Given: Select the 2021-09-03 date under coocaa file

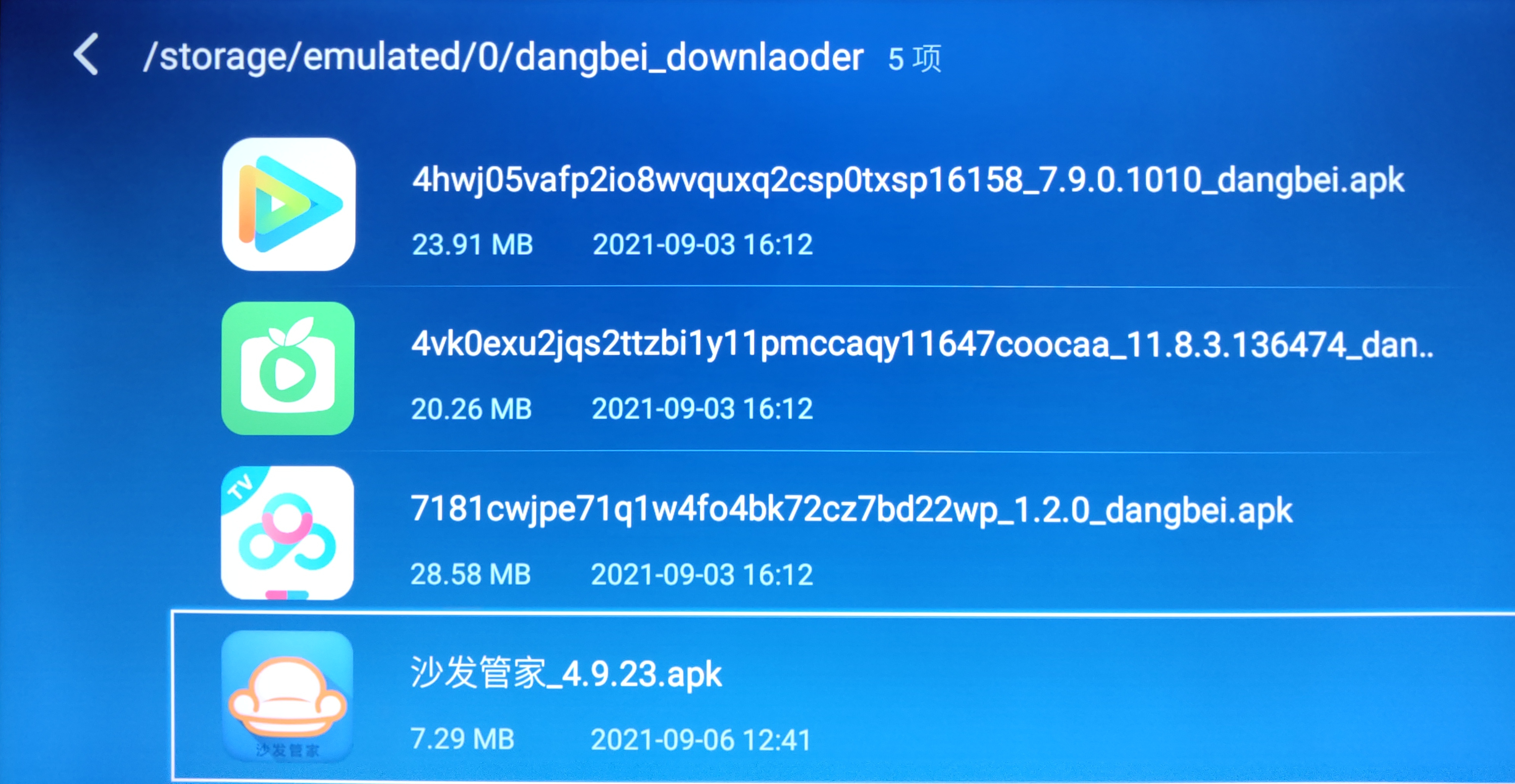Looking at the screenshot, I should 701,409.
